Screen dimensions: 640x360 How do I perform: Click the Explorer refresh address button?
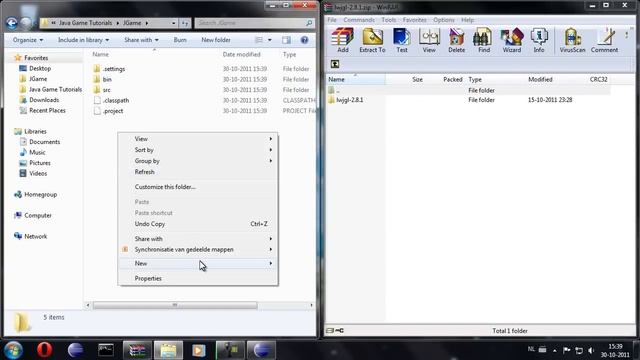click(185, 23)
